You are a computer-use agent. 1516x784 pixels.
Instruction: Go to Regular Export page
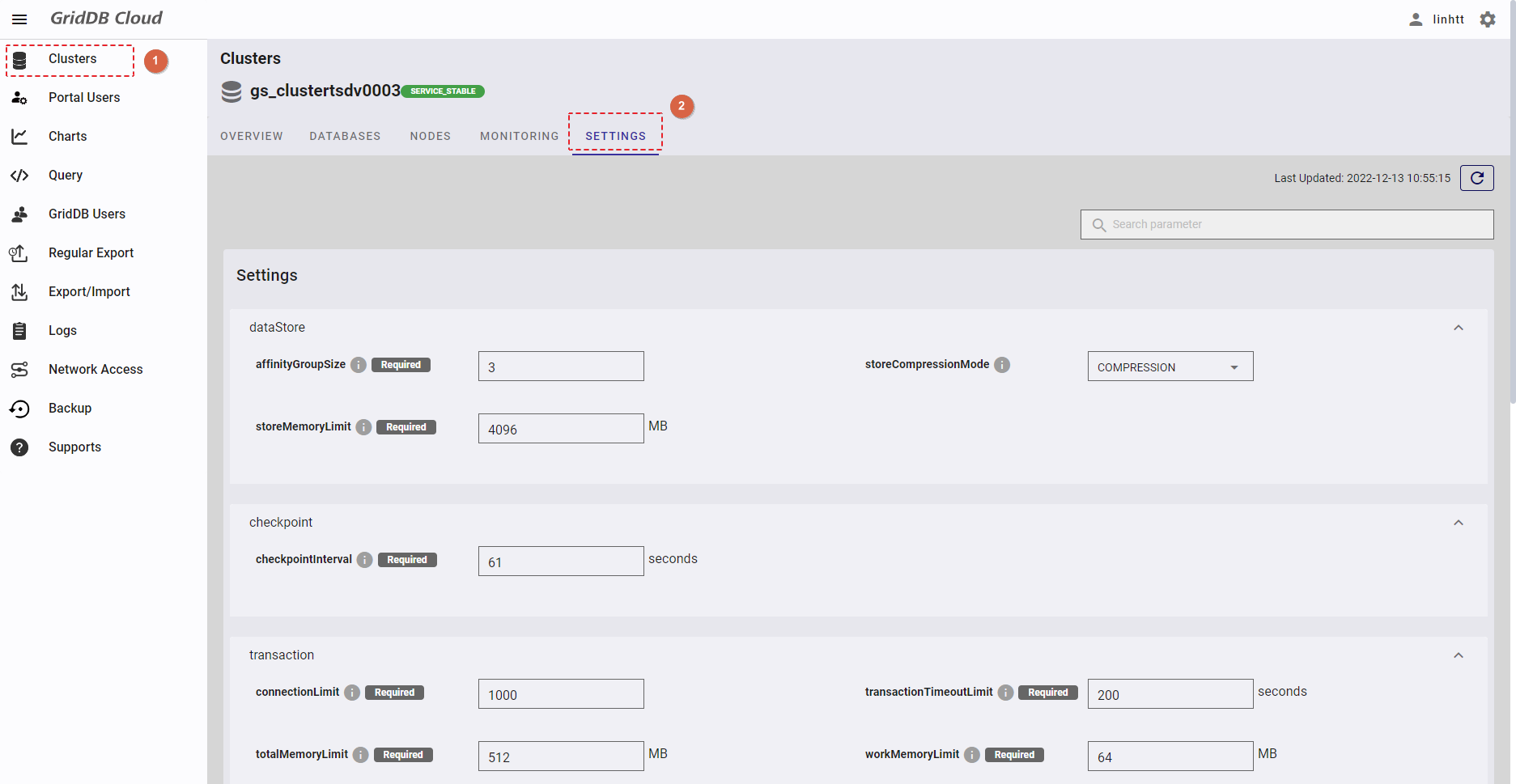(x=91, y=253)
